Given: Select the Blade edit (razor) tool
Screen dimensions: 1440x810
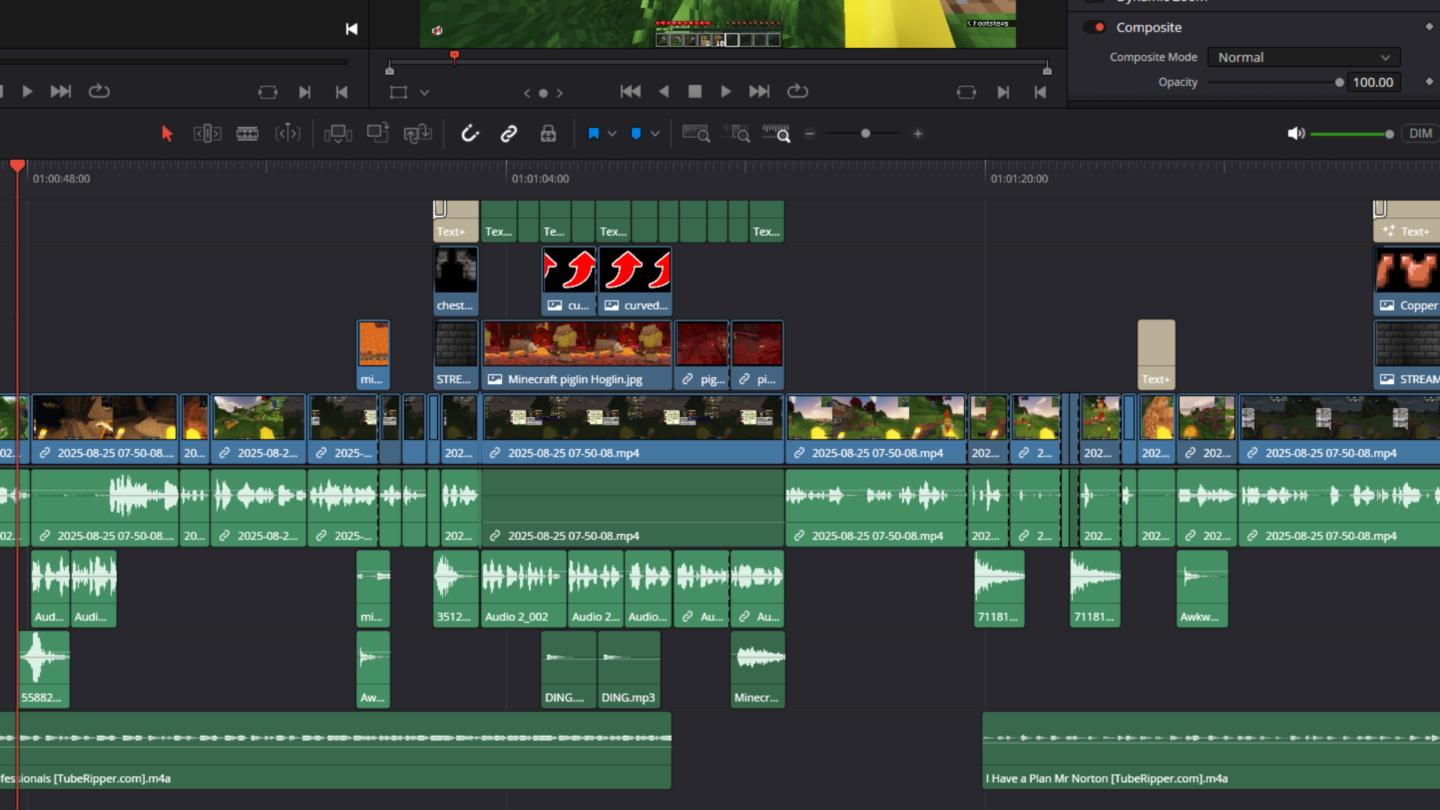Looking at the screenshot, I should [247, 133].
